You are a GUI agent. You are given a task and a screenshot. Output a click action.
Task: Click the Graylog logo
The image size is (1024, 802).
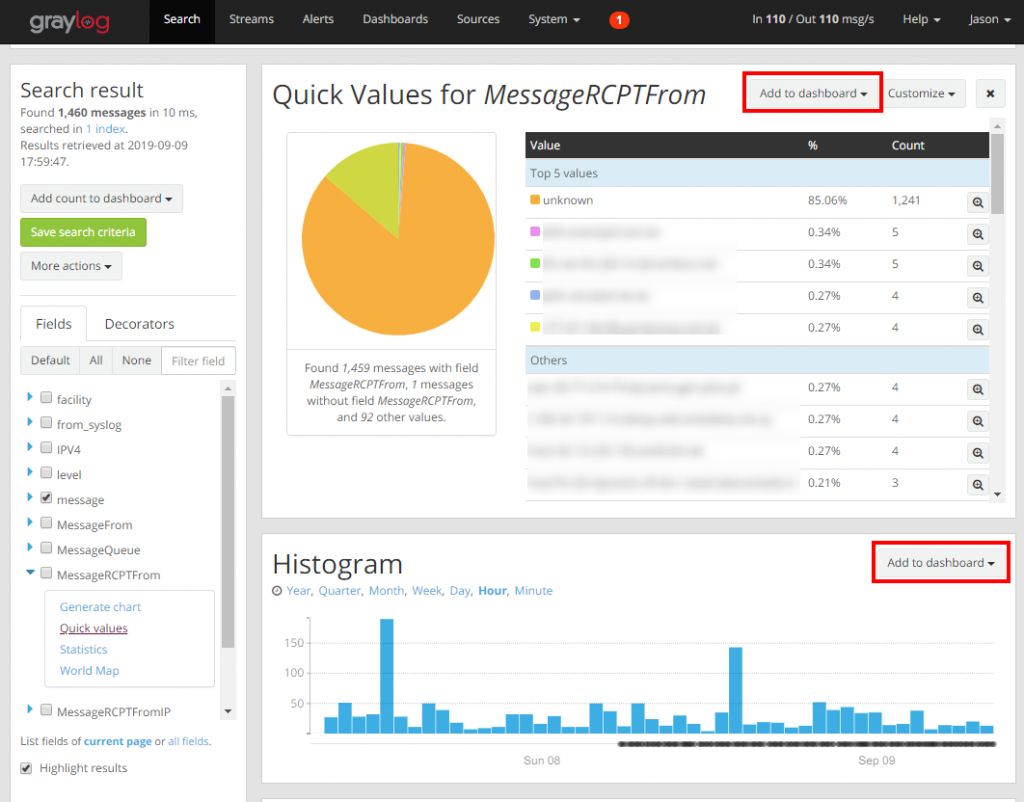[69, 21]
